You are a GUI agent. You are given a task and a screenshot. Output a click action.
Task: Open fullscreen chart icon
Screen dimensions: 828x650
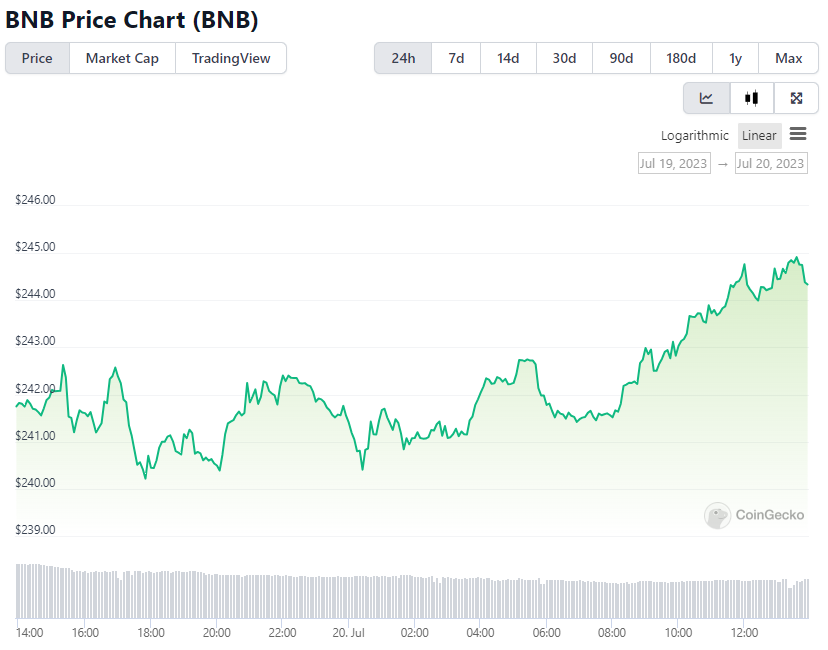(796, 98)
